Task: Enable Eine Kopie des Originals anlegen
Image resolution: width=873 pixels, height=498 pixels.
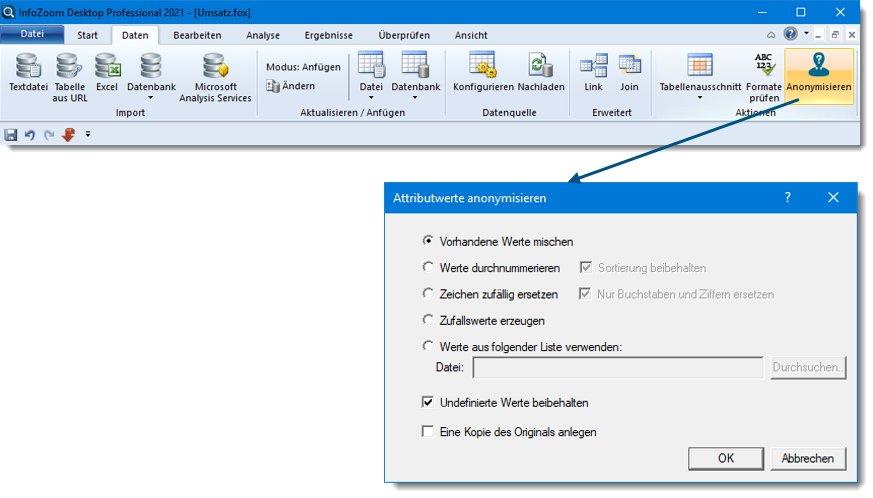Action: [429, 432]
